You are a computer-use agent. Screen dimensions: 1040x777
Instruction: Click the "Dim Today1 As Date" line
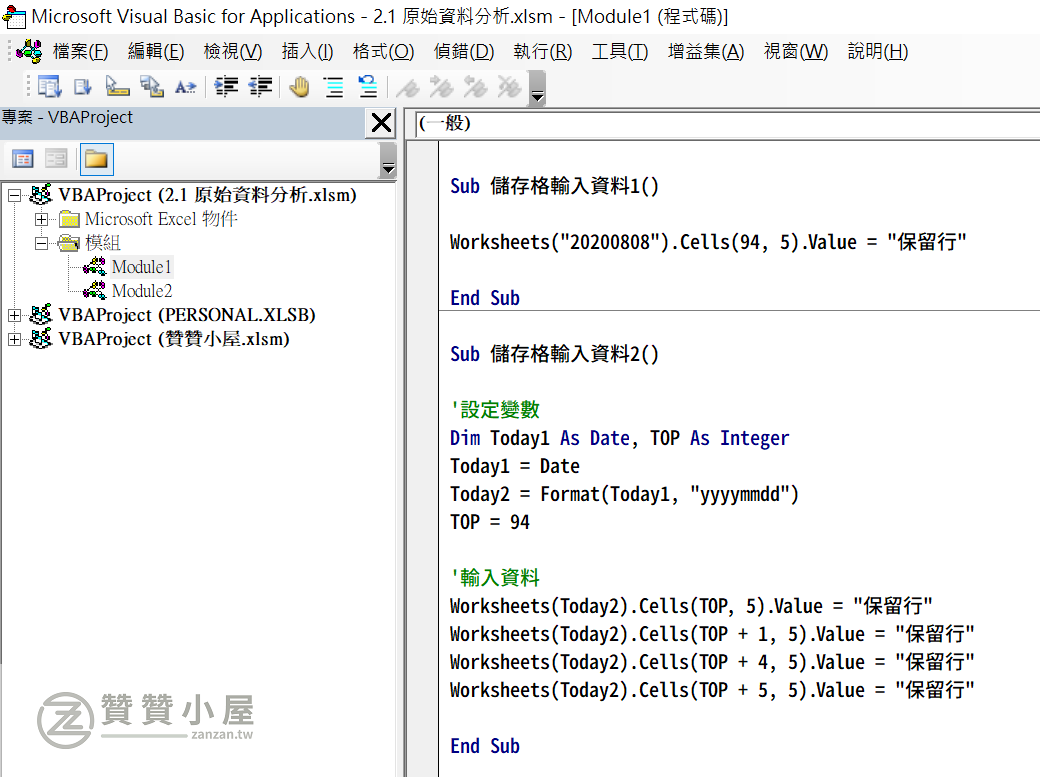619,438
